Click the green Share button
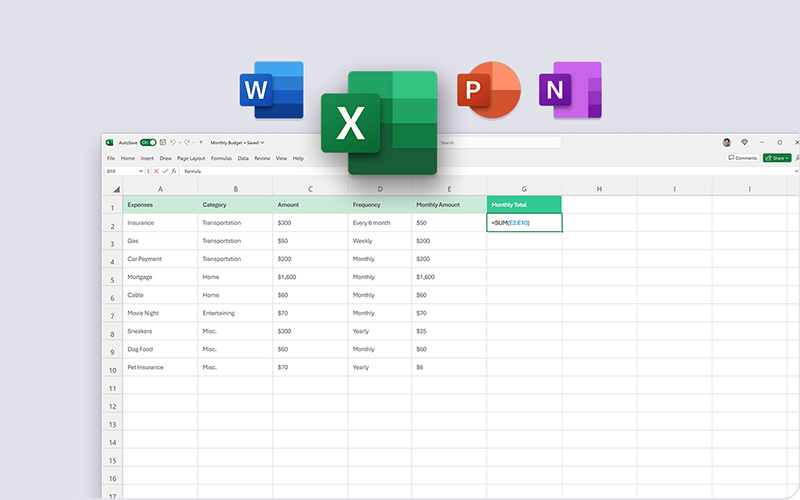The width and height of the screenshot is (800, 500). [x=777, y=158]
